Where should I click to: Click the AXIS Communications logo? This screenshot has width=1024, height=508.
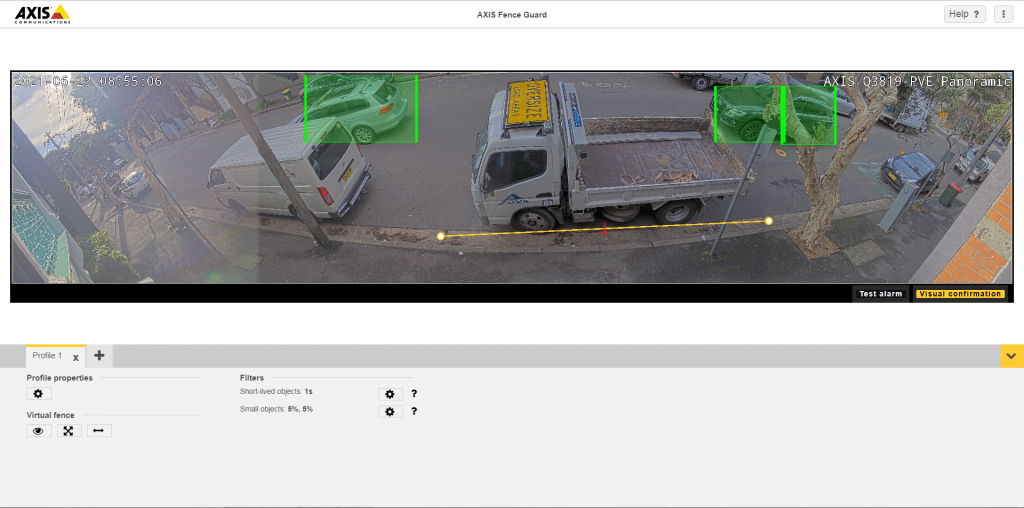[x=42, y=14]
